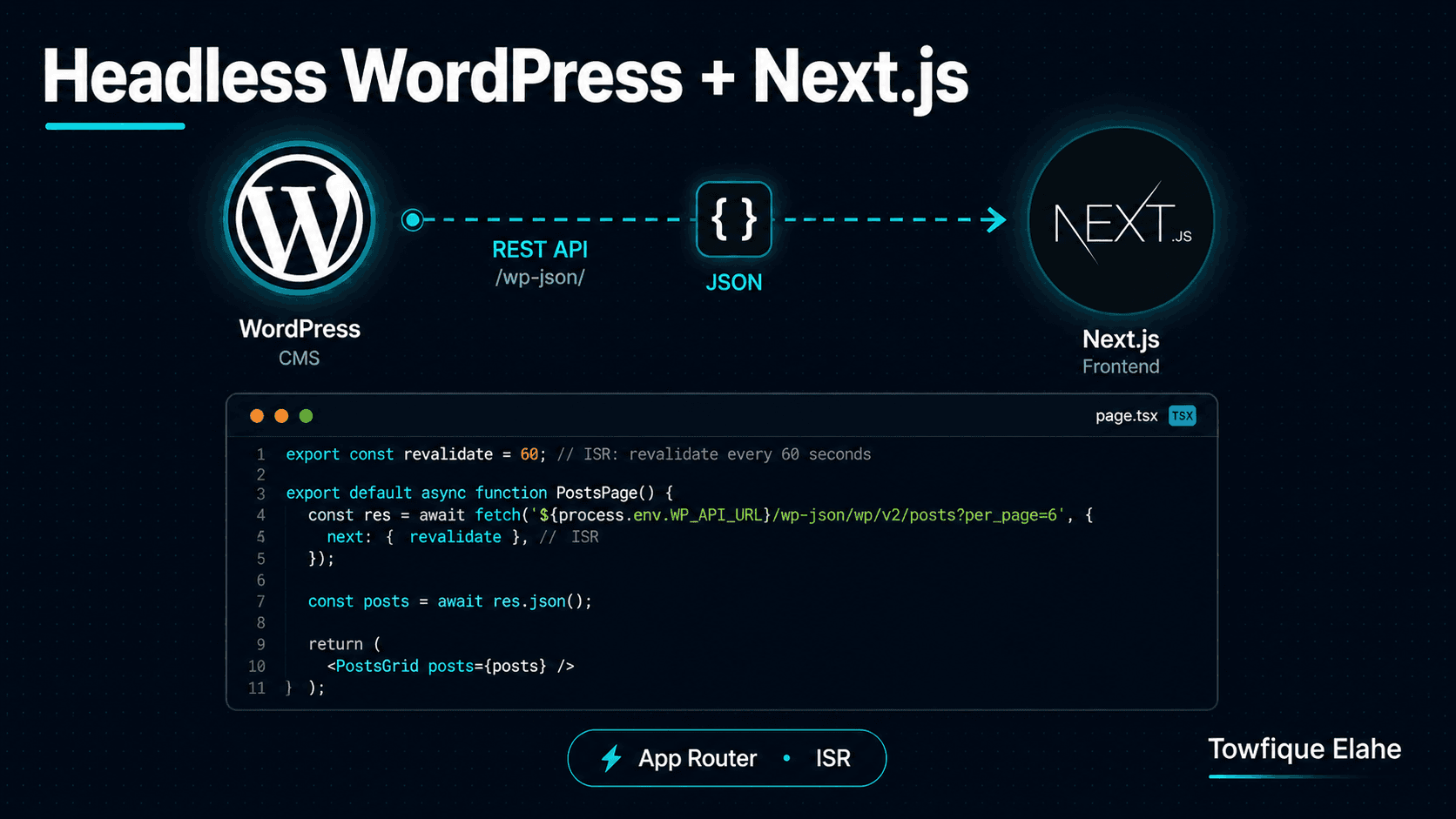Click line number 7 in gutter

(260, 601)
